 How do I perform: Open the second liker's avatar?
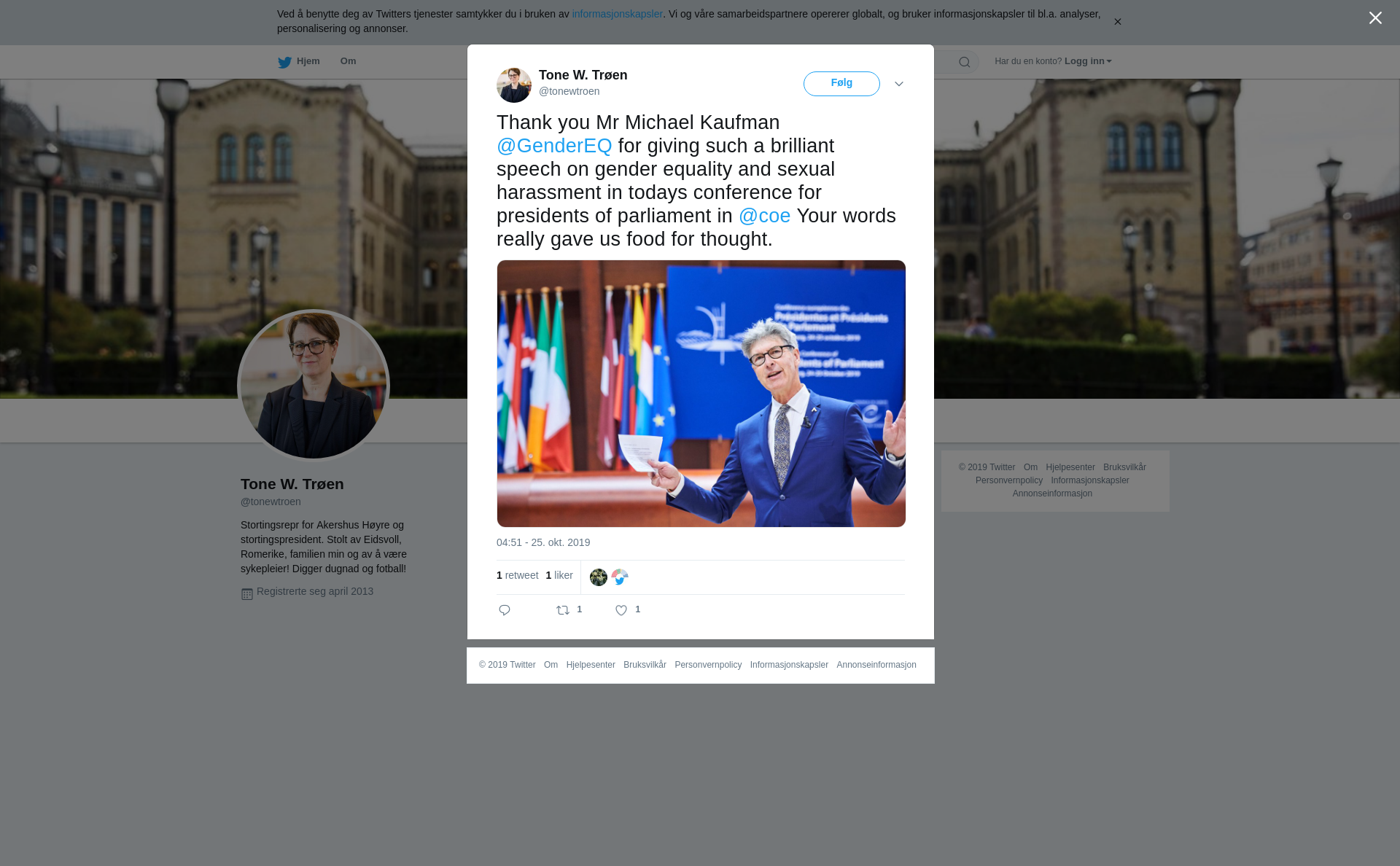coord(620,577)
